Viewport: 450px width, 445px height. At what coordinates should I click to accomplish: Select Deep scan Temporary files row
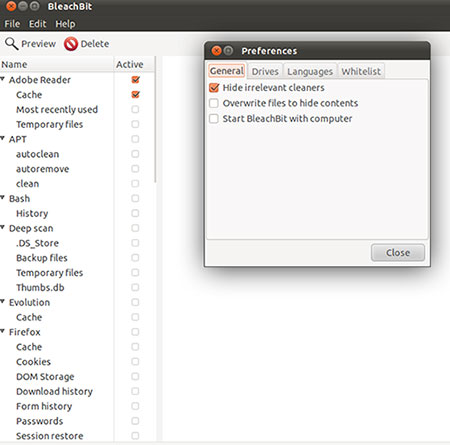(x=77, y=272)
